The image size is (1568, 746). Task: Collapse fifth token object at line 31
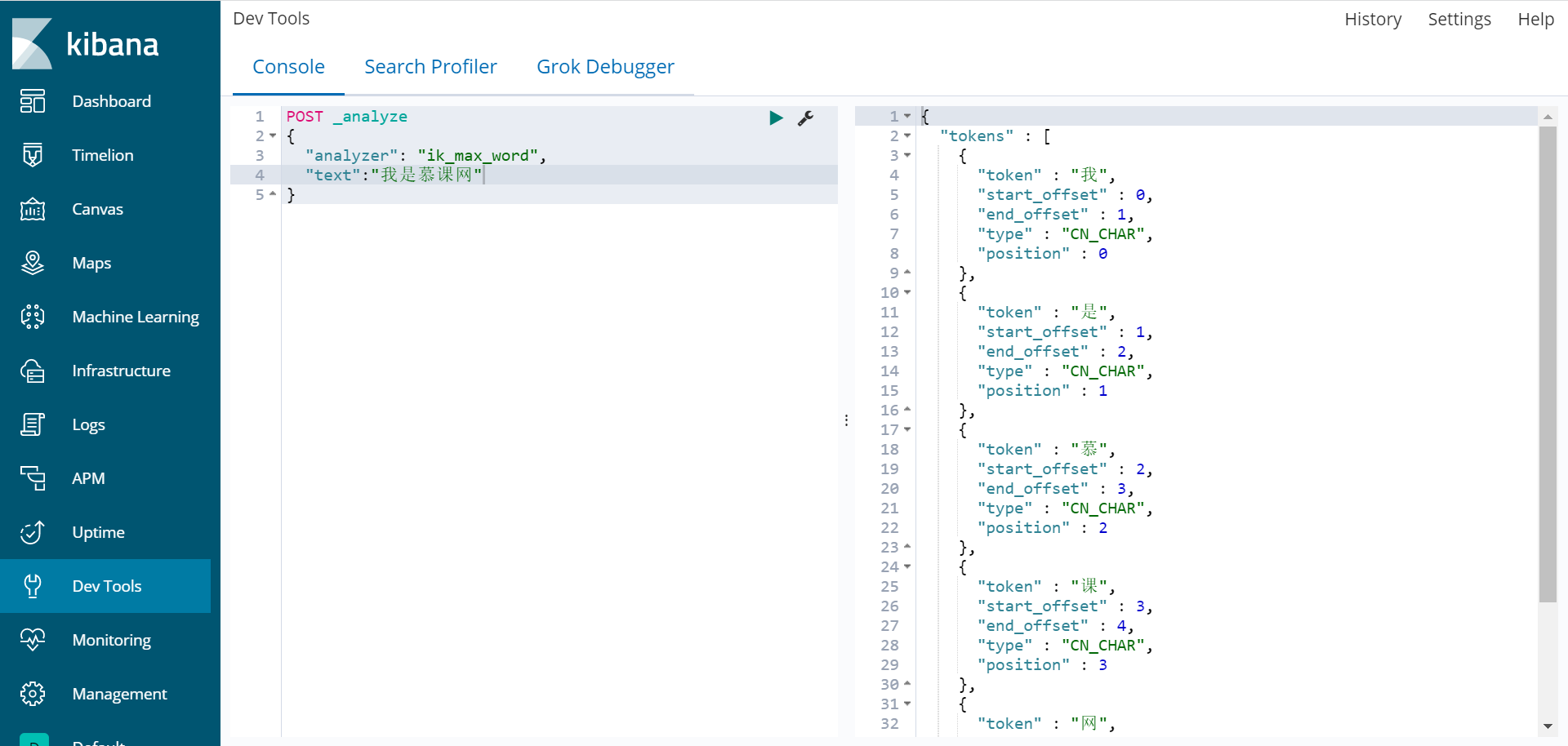907,704
